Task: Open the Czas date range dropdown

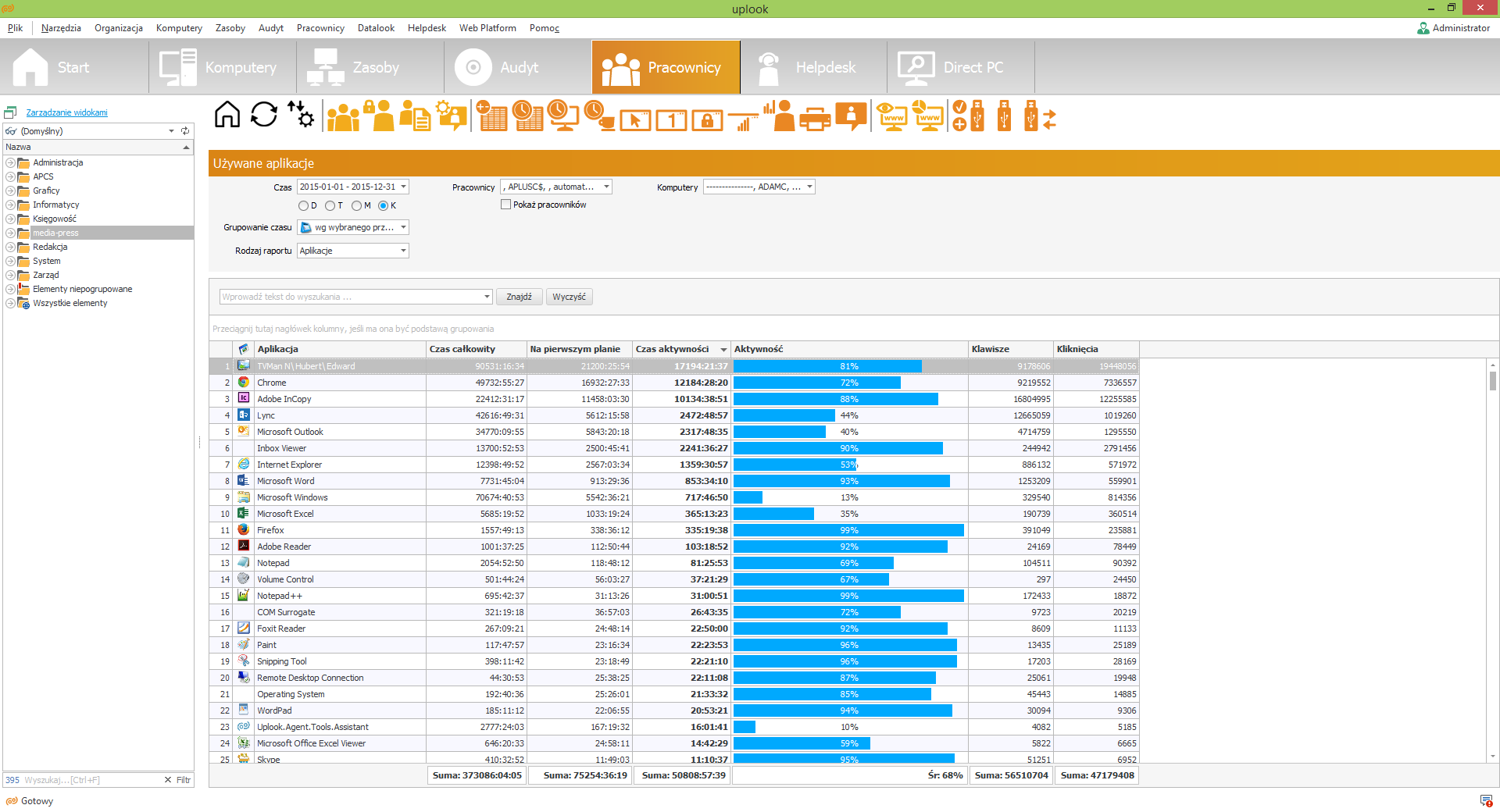Action: [x=403, y=187]
